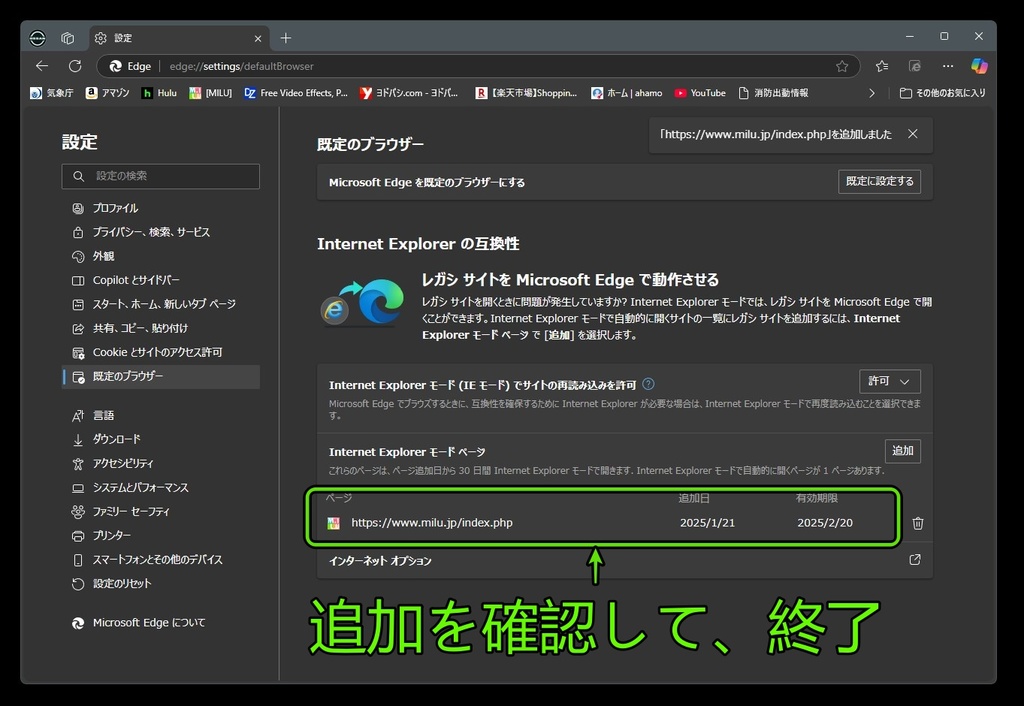This screenshot has height=706, width=1024.
Task: Select 既定のブラウザー in the sidebar
Action: point(161,377)
